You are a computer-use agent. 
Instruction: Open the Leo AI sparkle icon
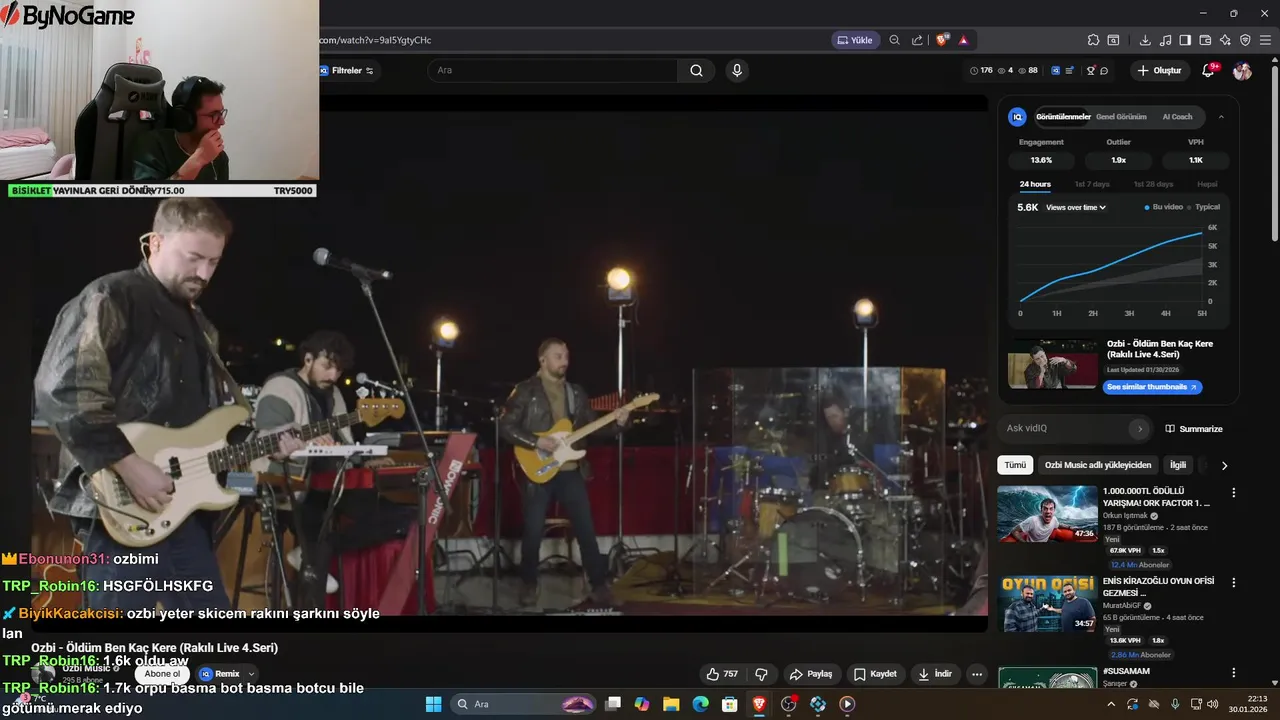tap(1225, 40)
